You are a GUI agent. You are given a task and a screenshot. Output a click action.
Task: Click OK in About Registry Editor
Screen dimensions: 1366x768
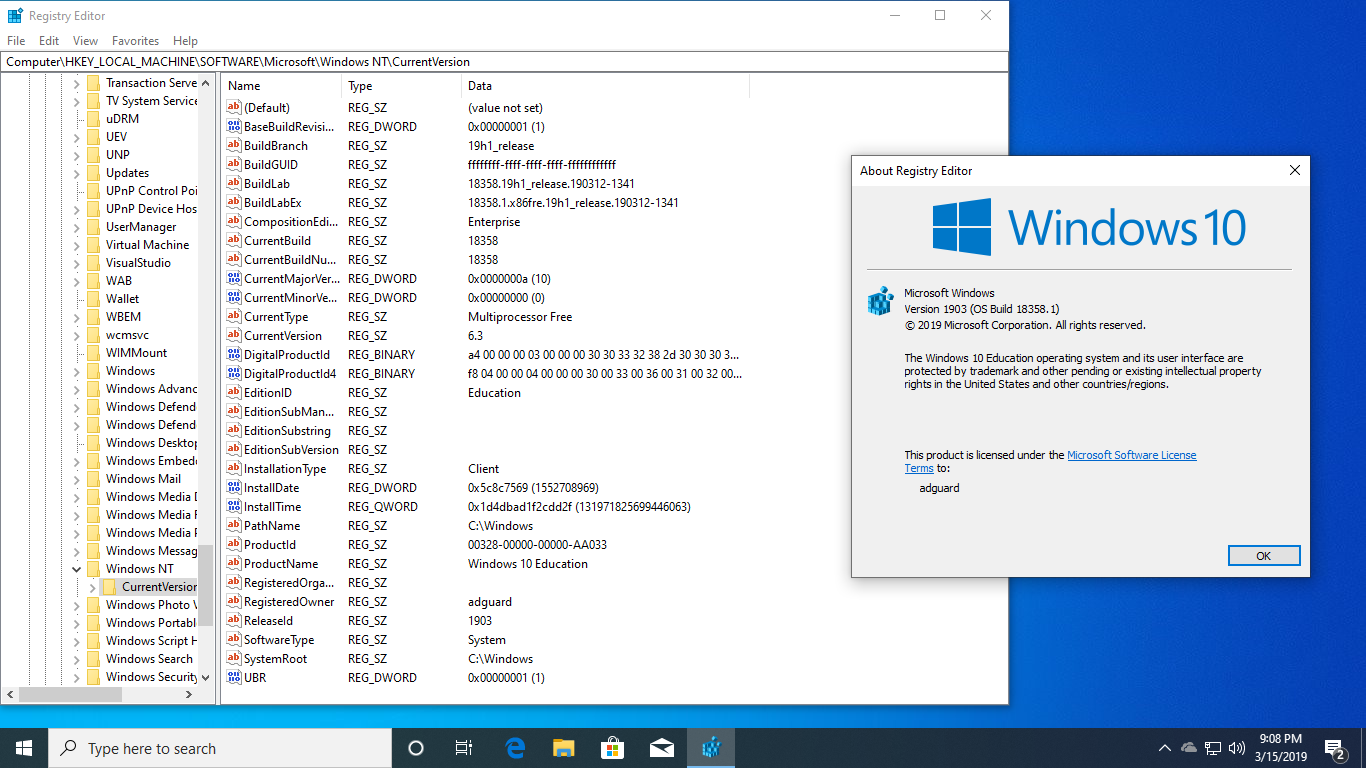1263,556
